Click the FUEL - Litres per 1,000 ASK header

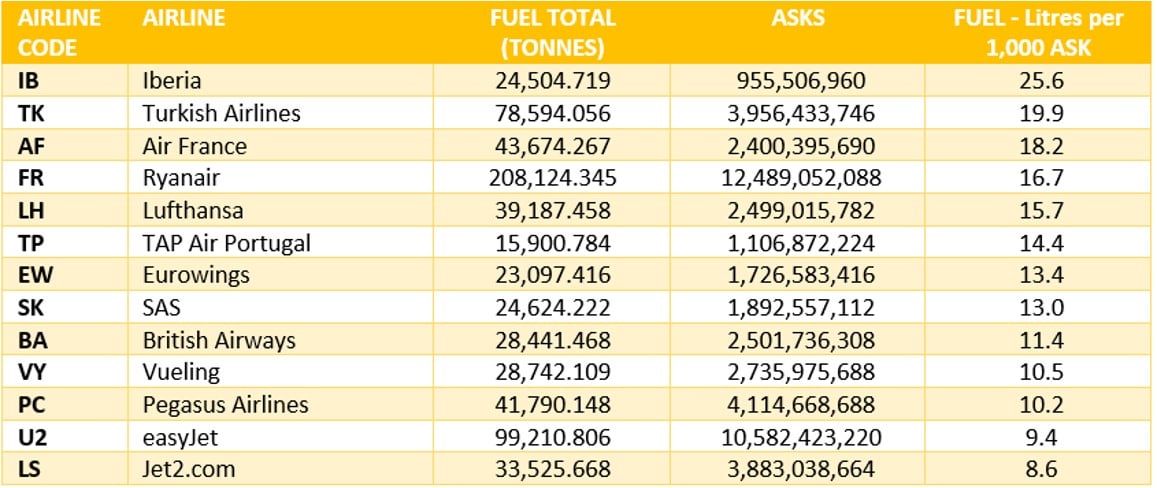(1037, 33)
